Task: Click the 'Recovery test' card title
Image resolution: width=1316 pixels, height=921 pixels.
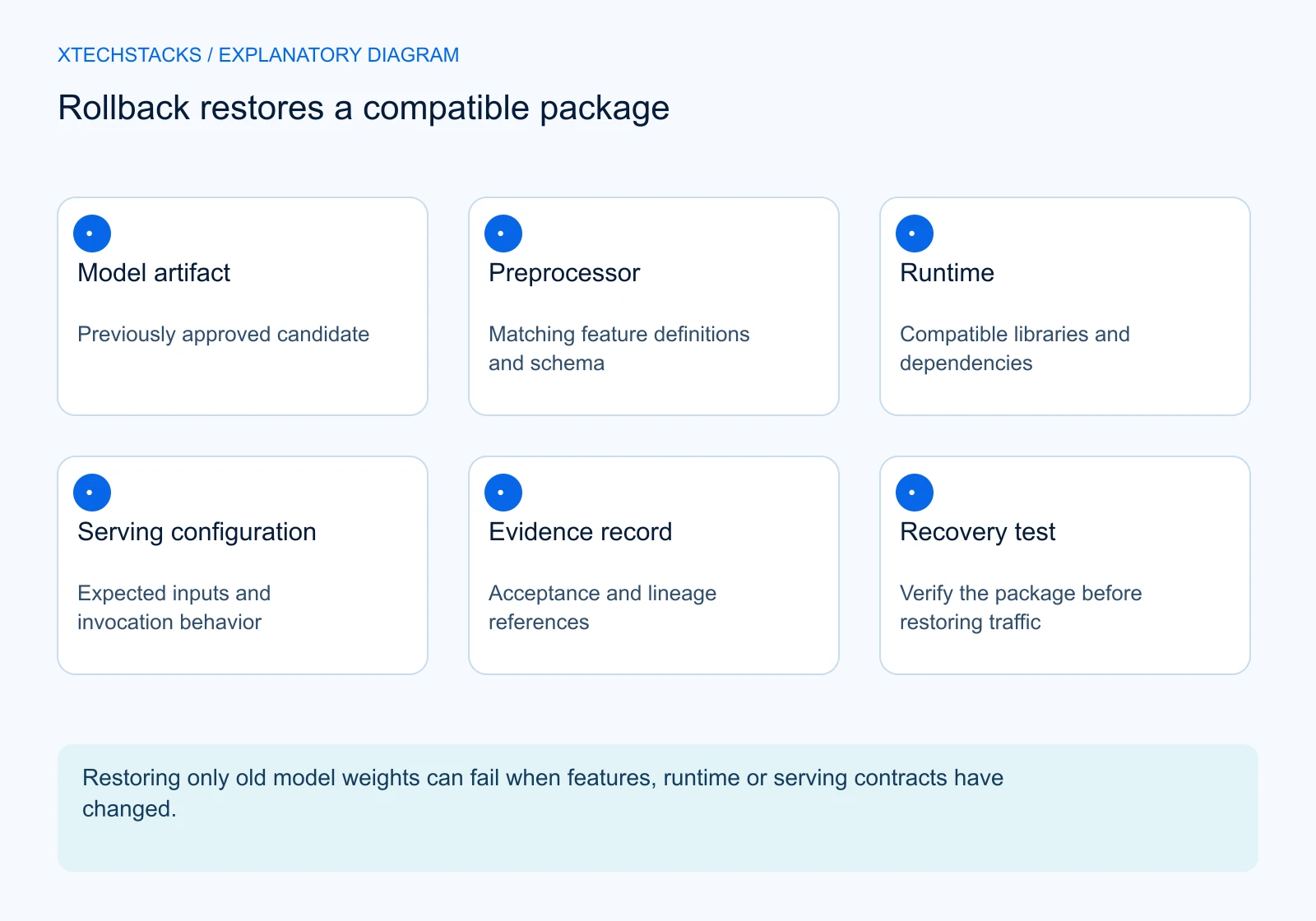Action: [978, 533]
